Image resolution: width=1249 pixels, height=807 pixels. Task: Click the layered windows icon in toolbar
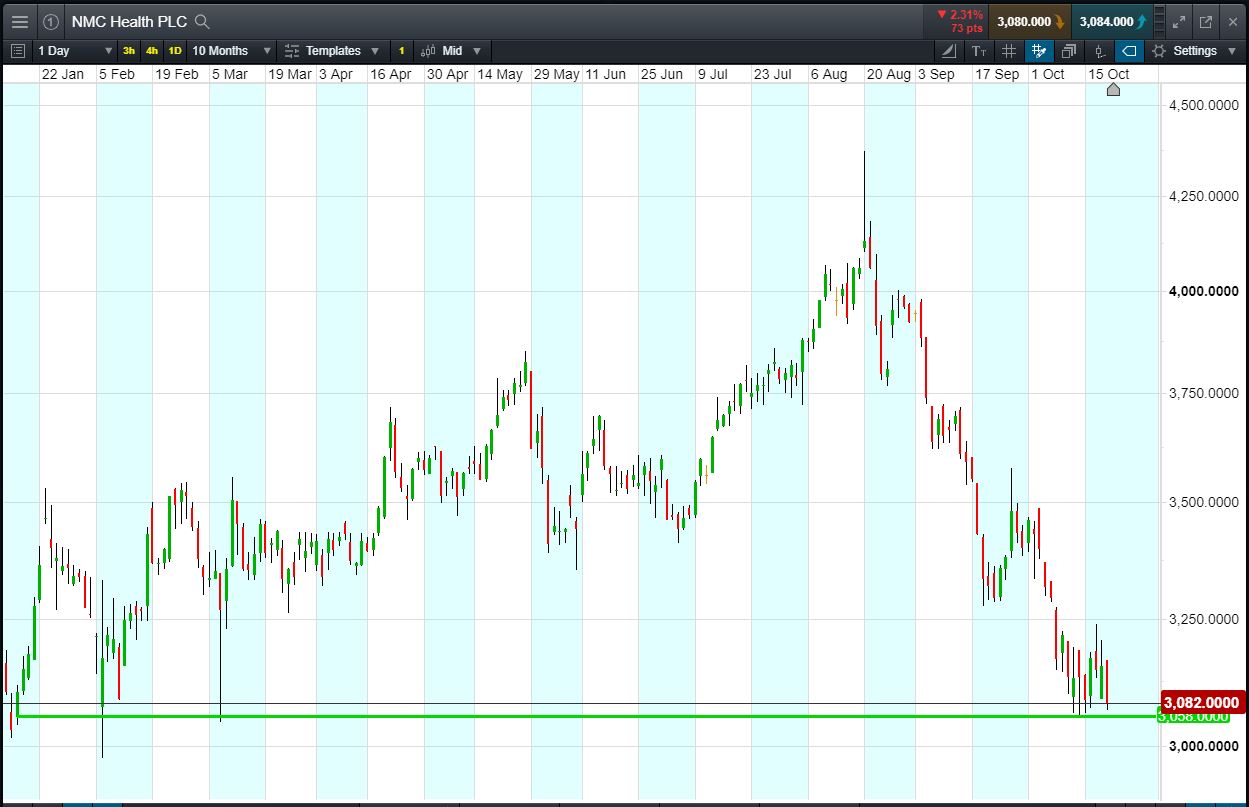coord(1069,51)
